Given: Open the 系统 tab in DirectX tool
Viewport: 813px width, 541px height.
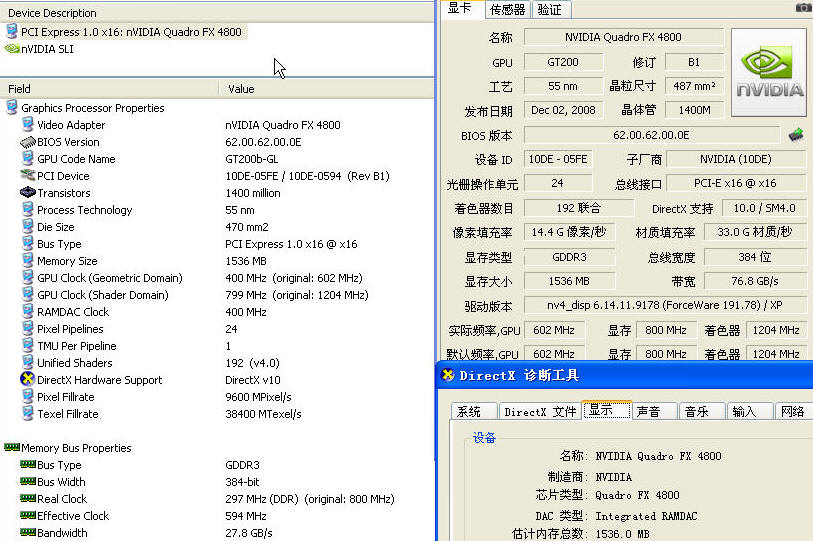Looking at the screenshot, I should coord(473,411).
